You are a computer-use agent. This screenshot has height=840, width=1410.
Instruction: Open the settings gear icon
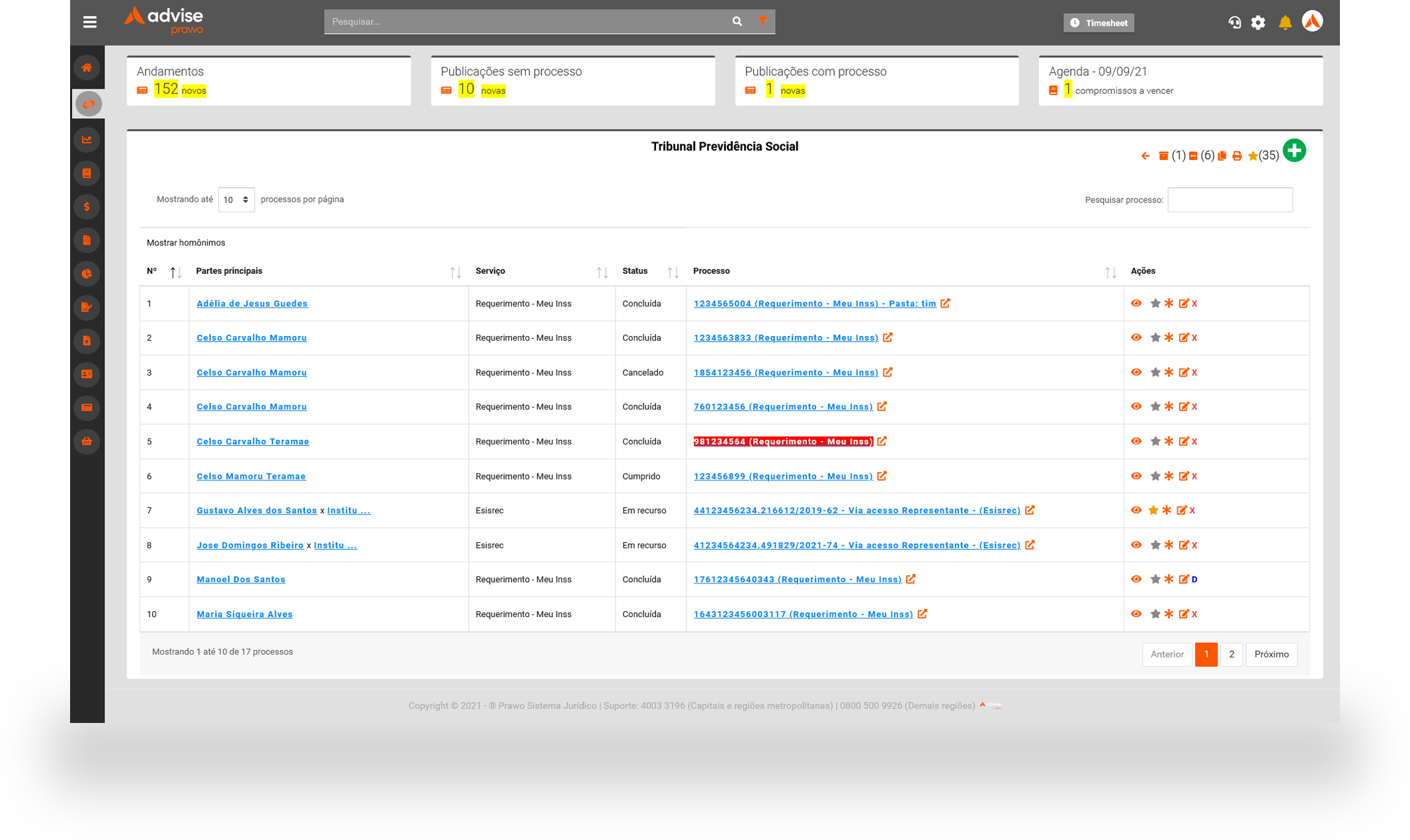(x=1258, y=22)
